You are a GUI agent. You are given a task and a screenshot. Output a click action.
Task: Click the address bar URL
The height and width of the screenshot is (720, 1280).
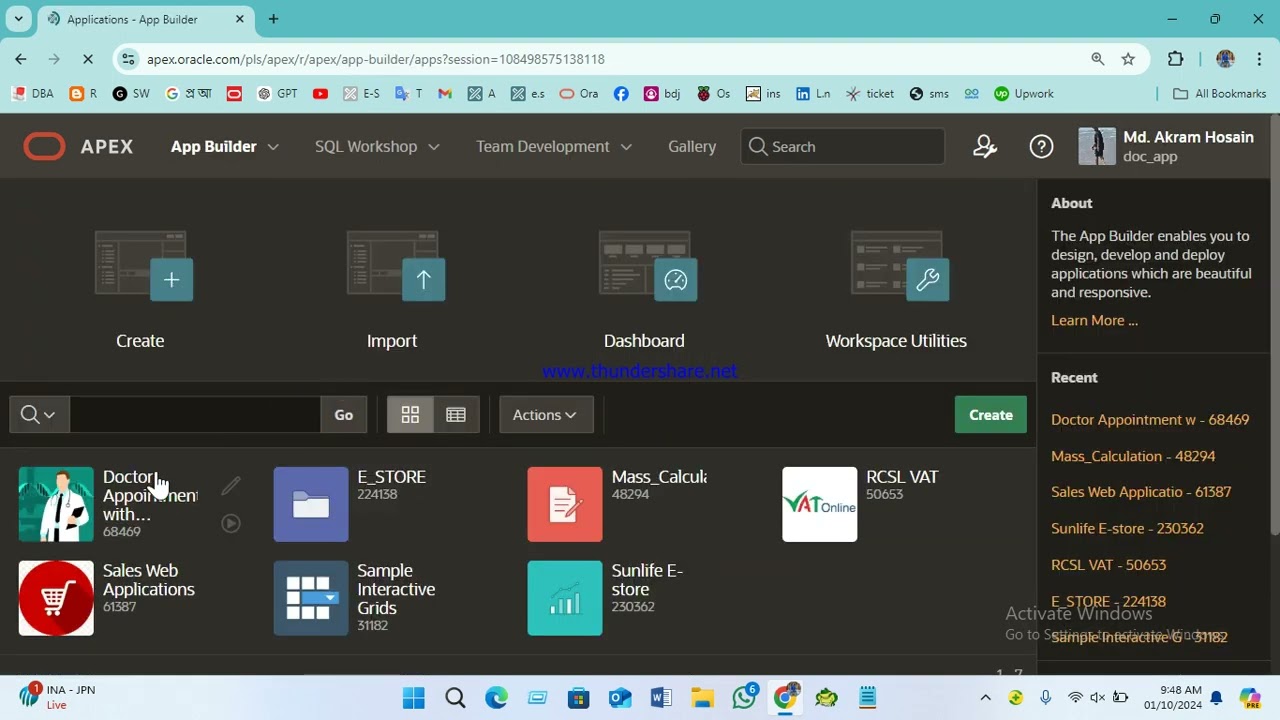[x=376, y=59]
